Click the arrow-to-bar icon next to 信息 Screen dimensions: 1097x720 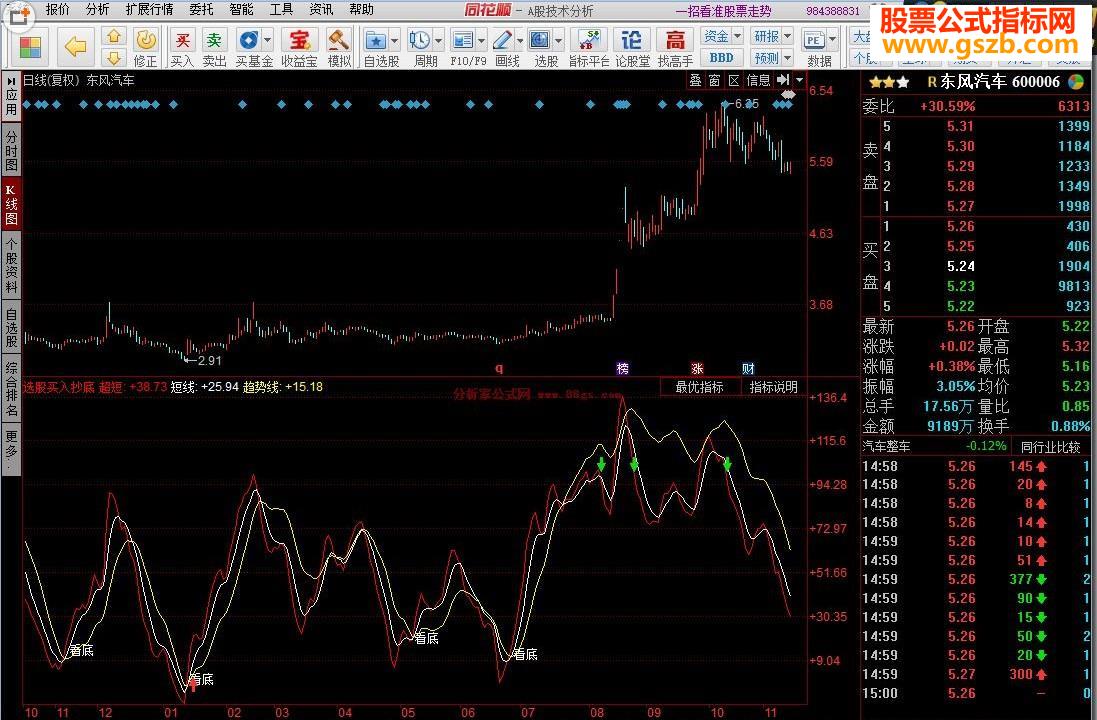click(x=783, y=80)
